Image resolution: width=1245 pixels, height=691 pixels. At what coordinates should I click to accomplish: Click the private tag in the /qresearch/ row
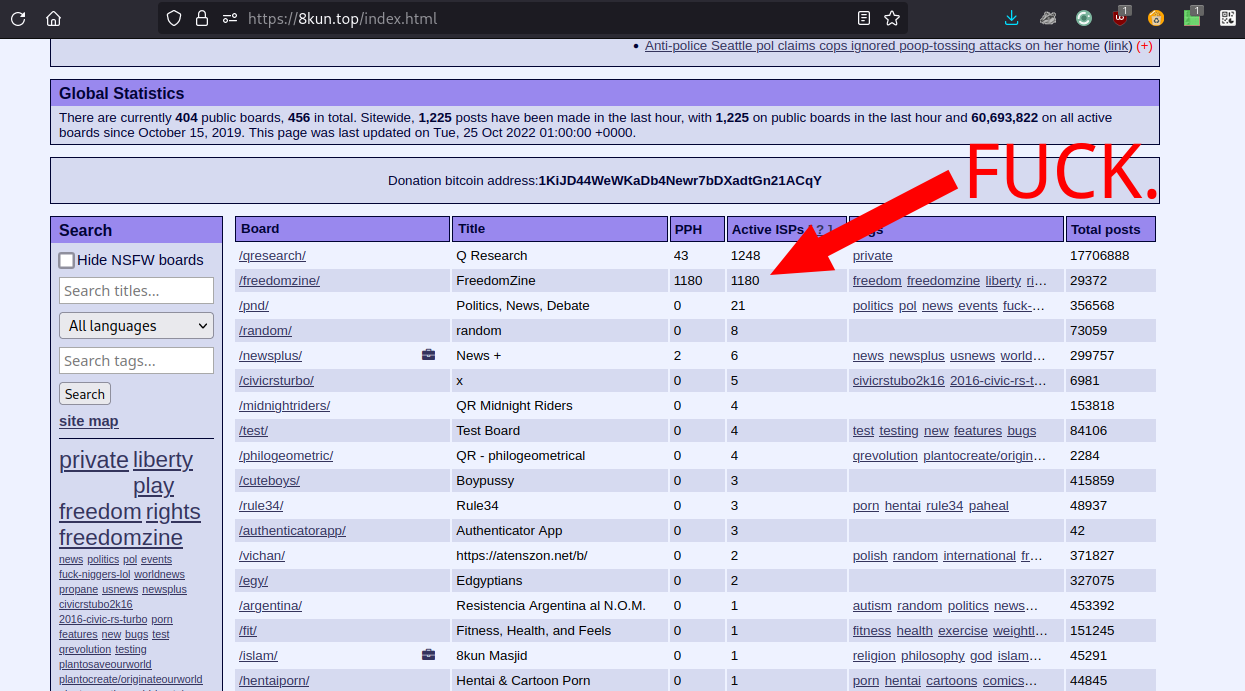click(873, 256)
